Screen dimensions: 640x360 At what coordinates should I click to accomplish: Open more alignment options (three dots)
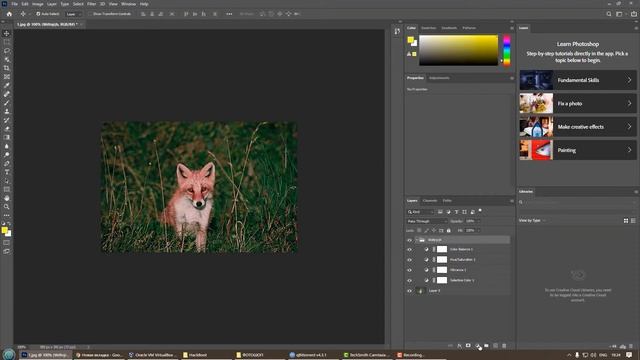pyautogui.click(x=229, y=14)
